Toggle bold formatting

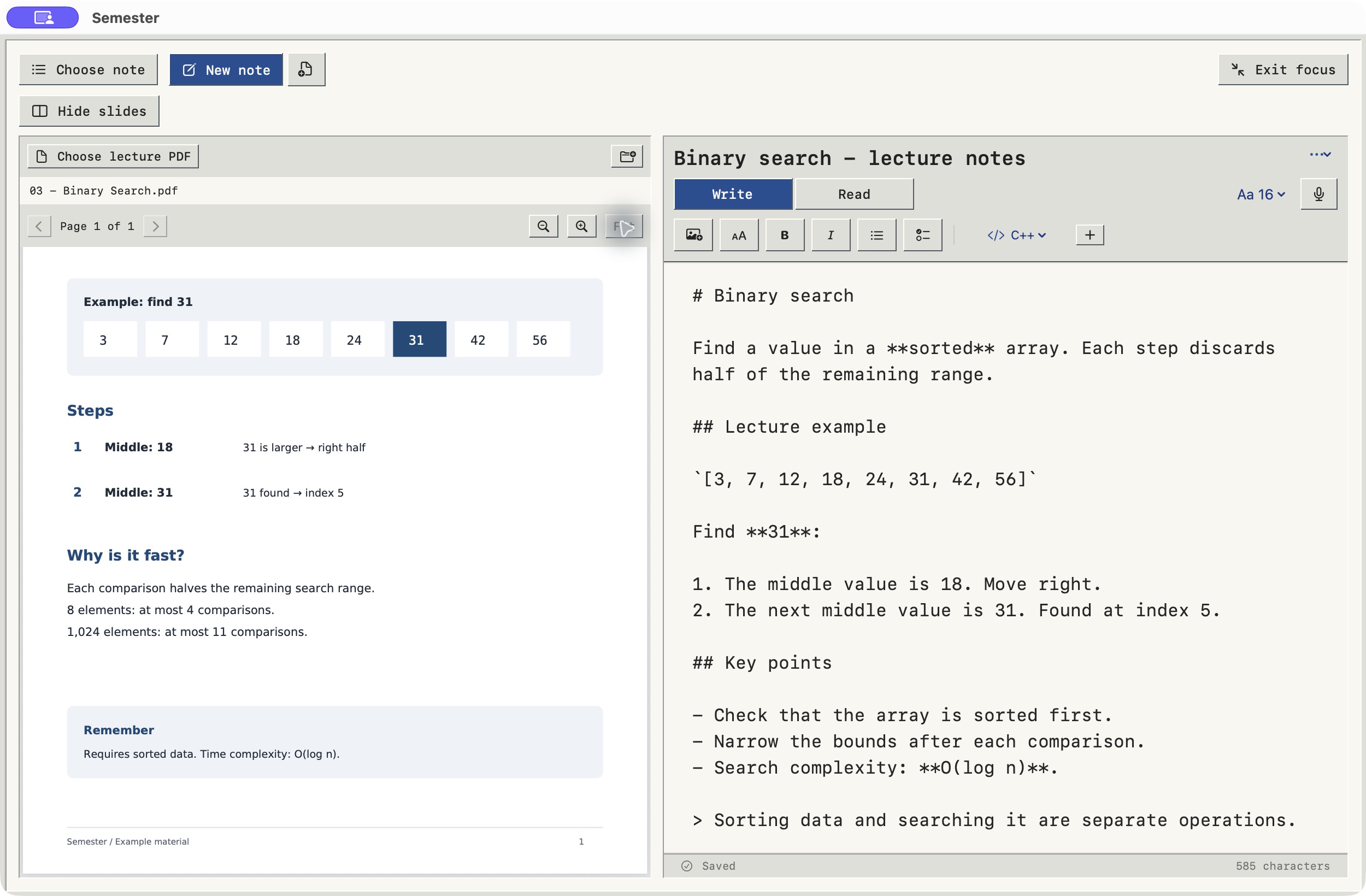[785, 235]
